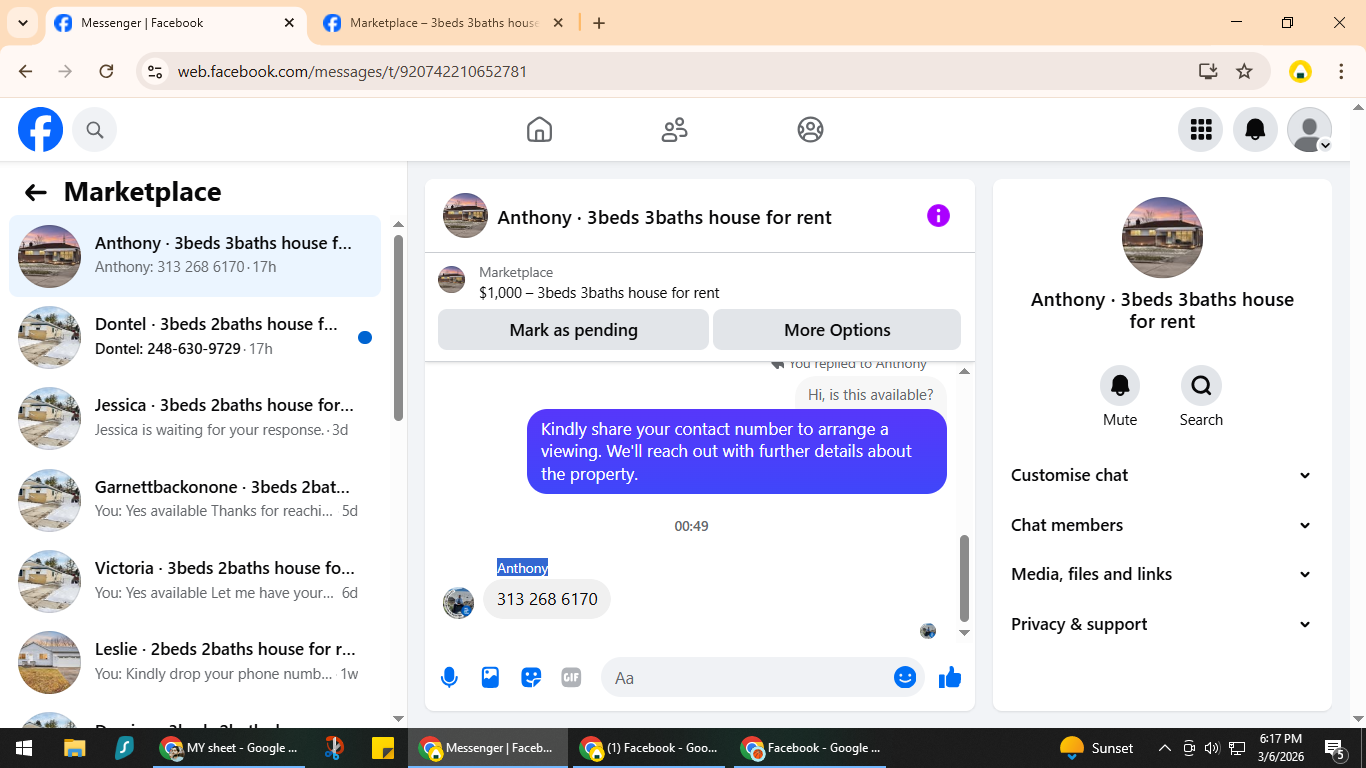Click the chat messages scrollbar thumb
This screenshot has height=768, width=1366.
coord(964,578)
